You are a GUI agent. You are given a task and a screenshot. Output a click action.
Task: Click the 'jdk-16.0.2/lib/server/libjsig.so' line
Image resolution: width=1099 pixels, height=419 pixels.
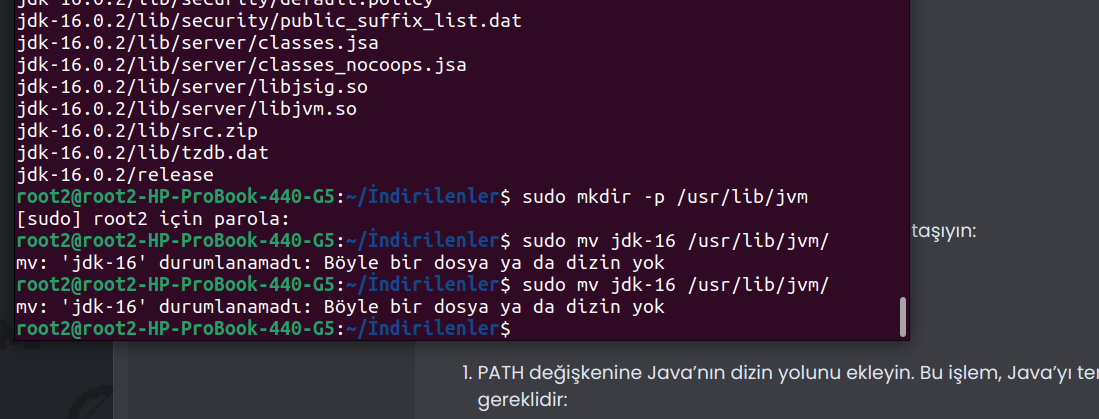(192, 88)
